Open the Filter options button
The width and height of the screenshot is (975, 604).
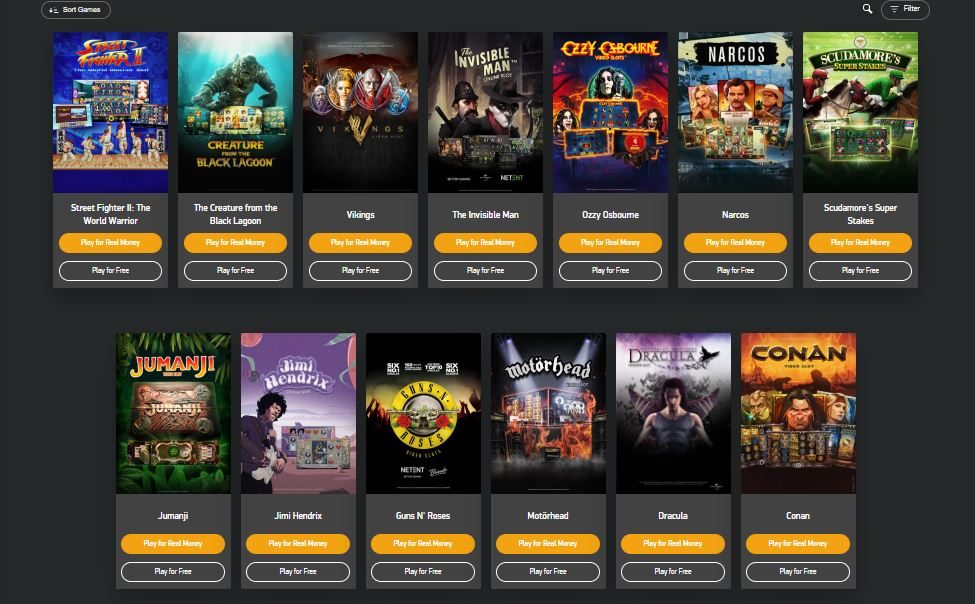[905, 9]
